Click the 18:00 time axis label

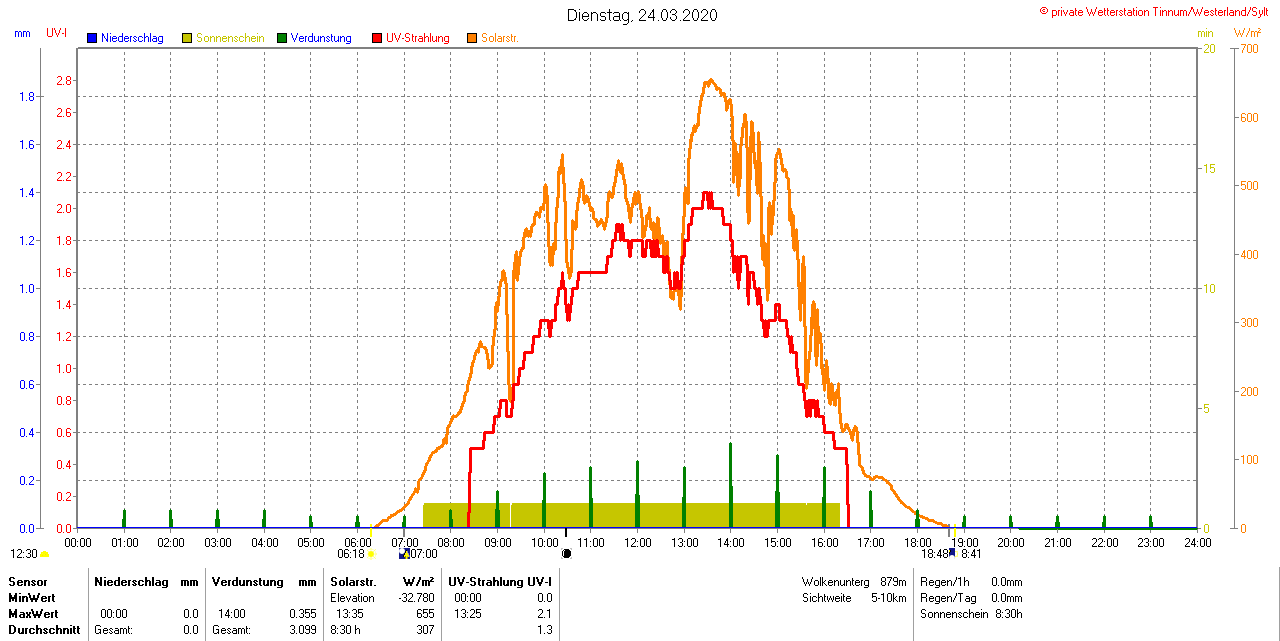[x=918, y=543]
